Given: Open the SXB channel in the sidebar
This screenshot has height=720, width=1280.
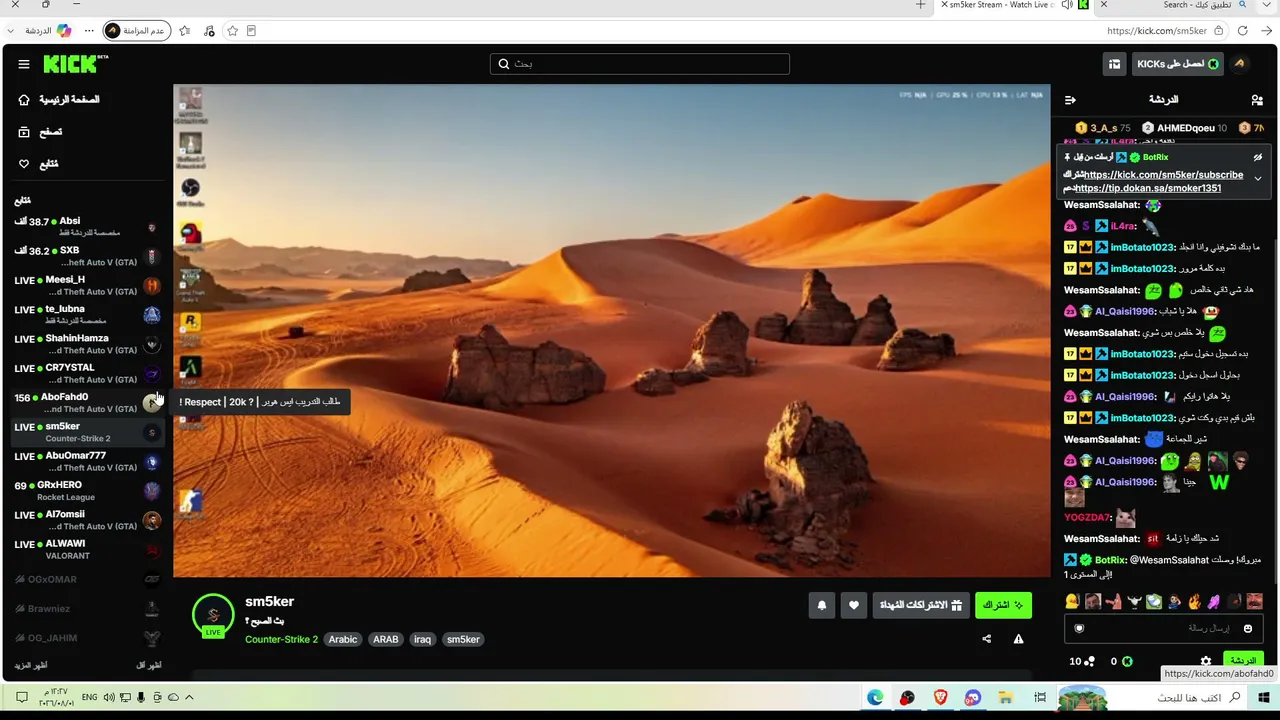Looking at the screenshot, I should tap(87, 256).
